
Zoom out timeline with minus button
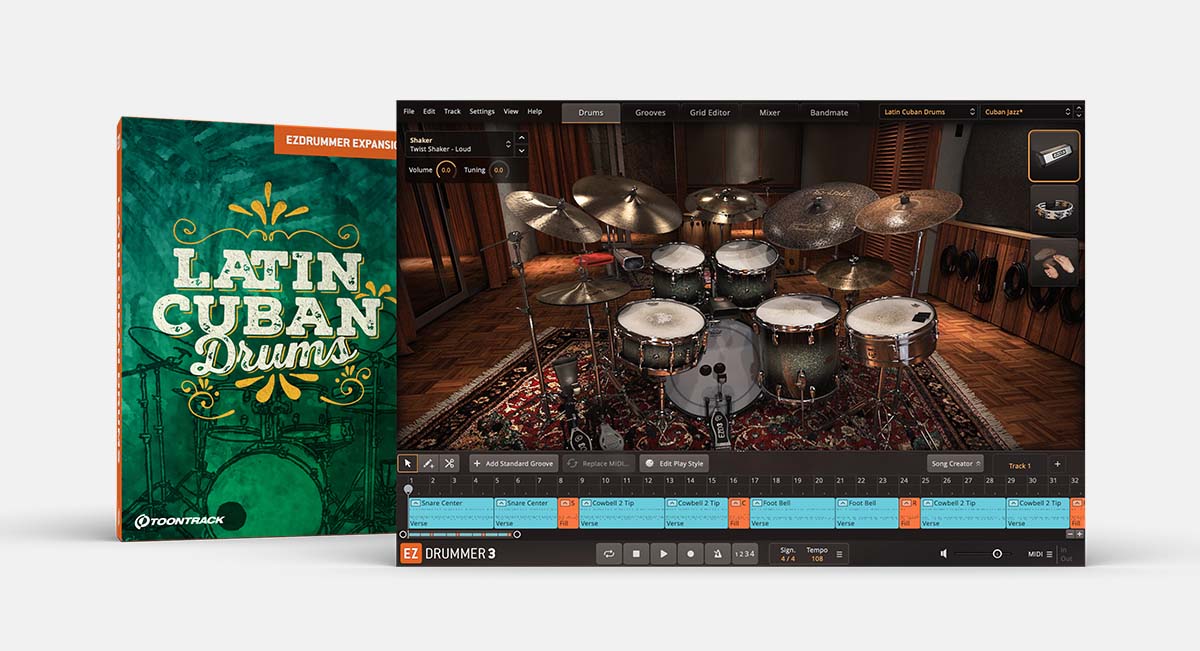click(x=1069, y=534)
